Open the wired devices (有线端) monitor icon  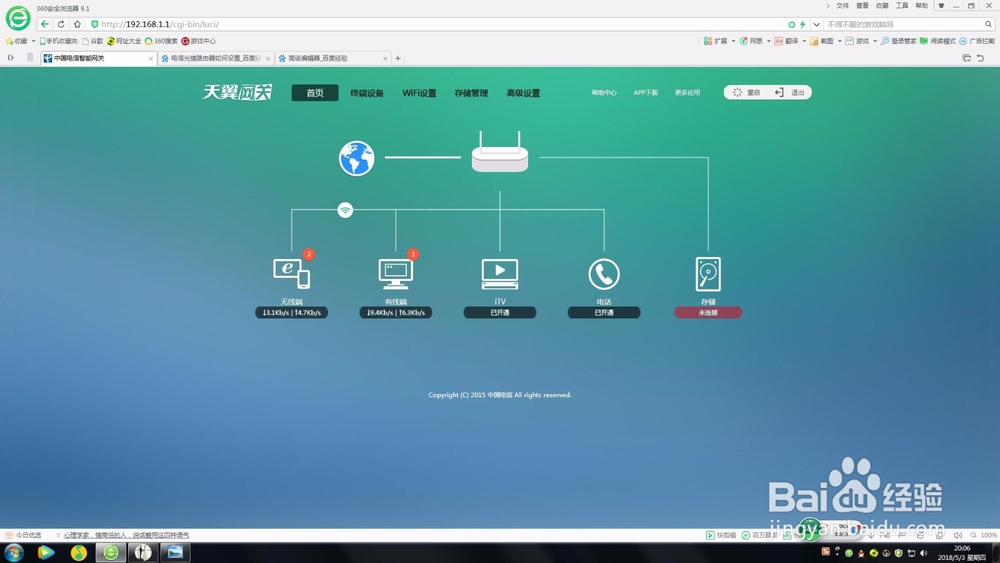395,274
